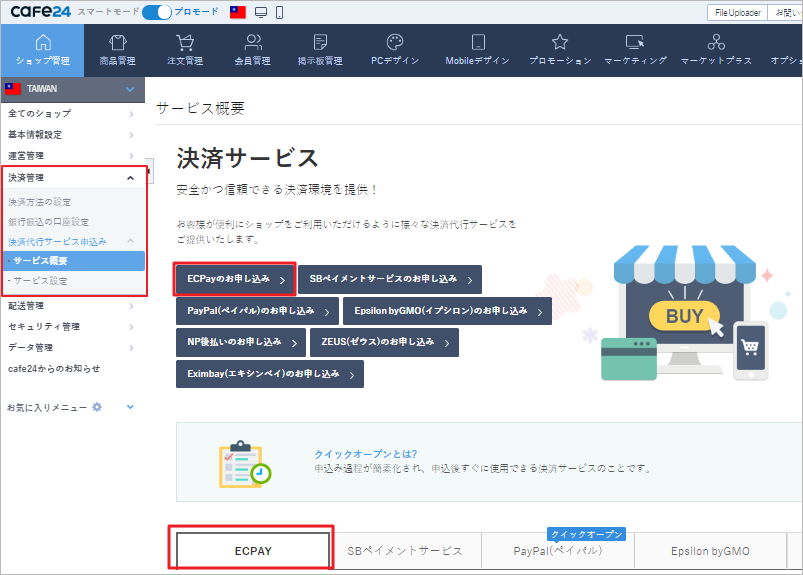Click PayPal(ペイパル)のお申し込み button

[x=257, y=311]
